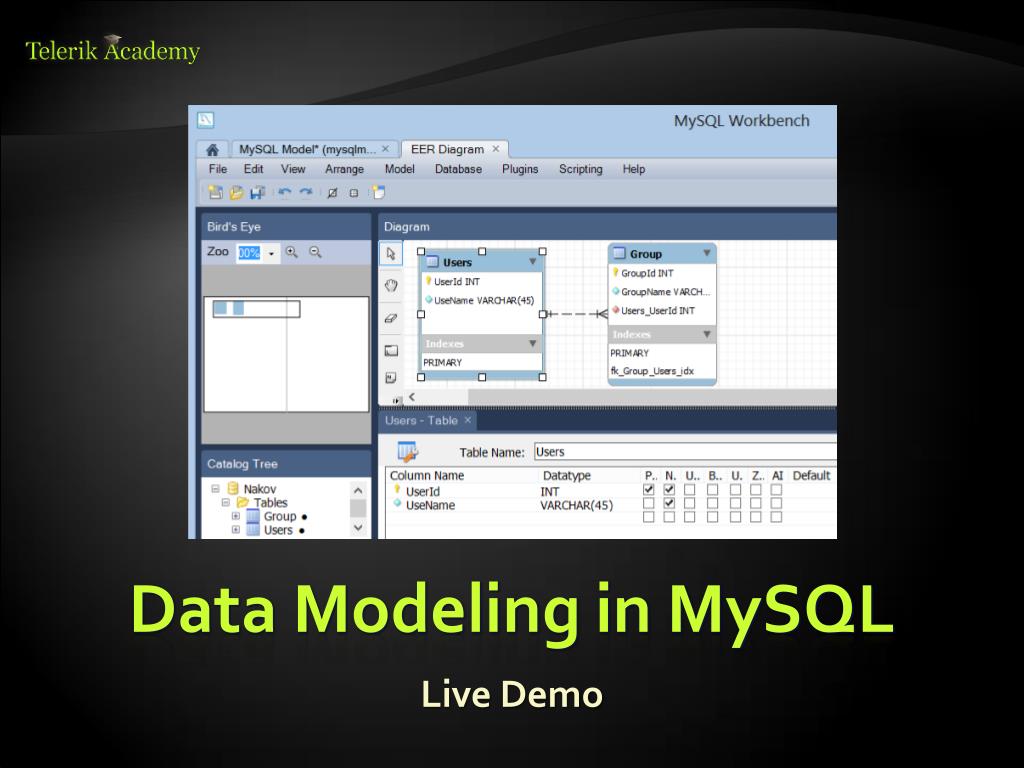The image size is (1024, 768).
Task: Click the Bird's Eye overview thumbnail
Action: tap(287, 354)
